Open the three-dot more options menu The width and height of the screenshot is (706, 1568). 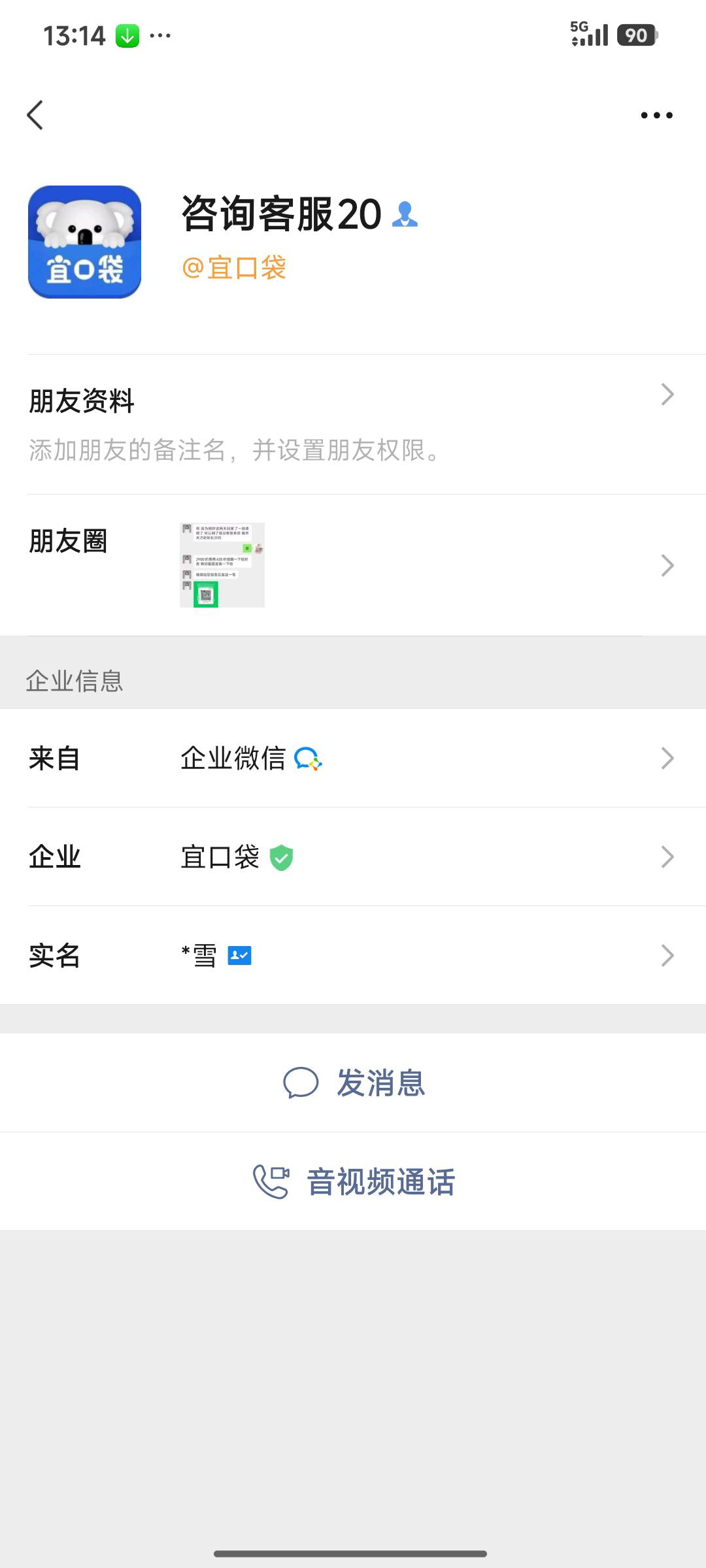point(656,115)
